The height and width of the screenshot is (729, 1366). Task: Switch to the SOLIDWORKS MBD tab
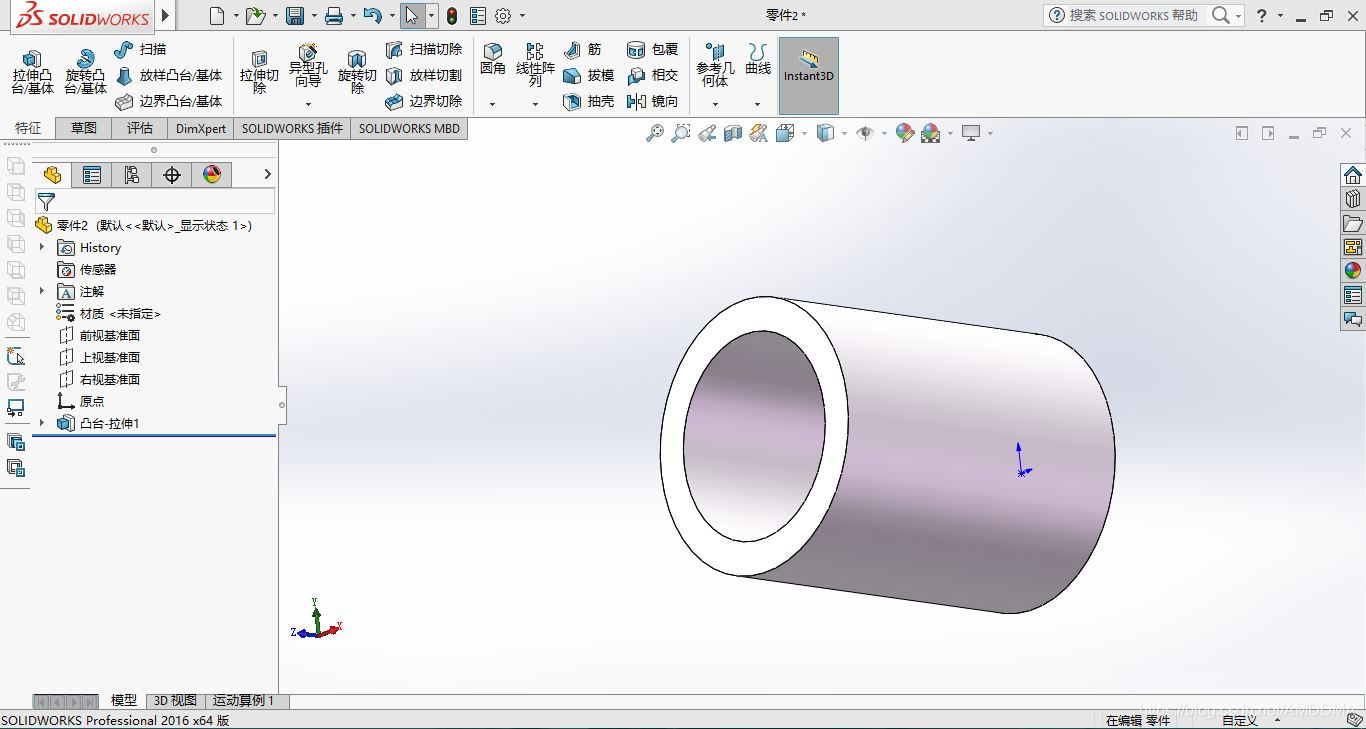[x=409, y=128]
